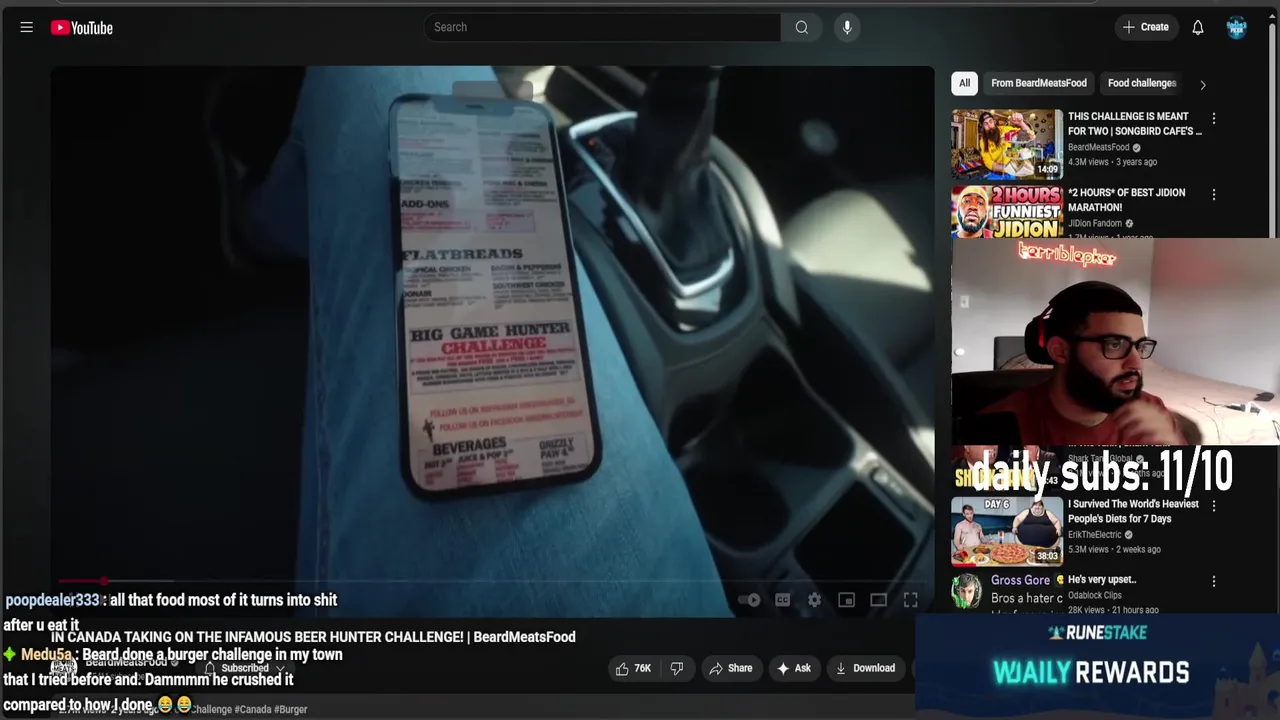Enter fullscreen on the video player
The height and width of the screenshot is (720, 1280).
[910, 600]
